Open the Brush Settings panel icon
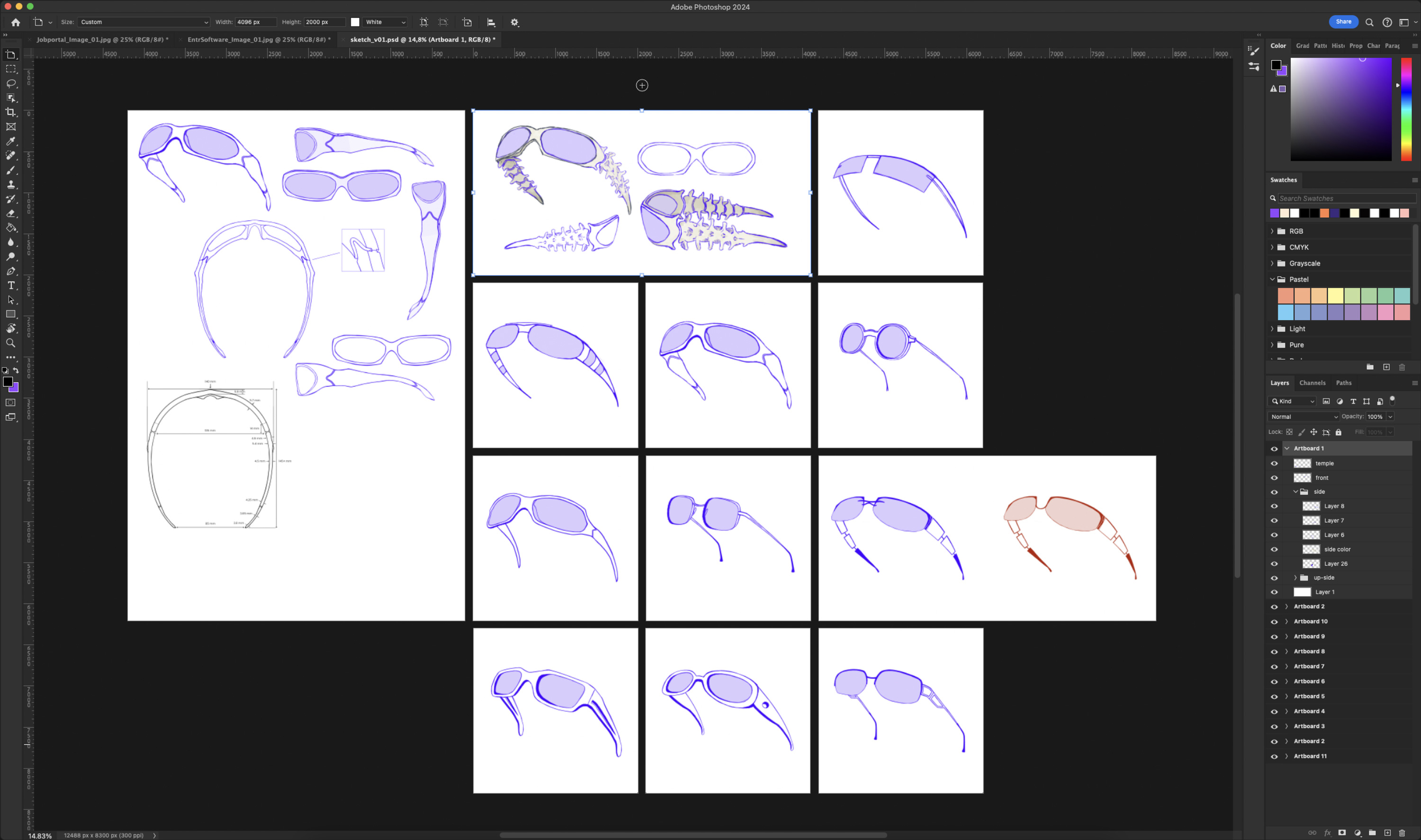 coord(1254,50)
